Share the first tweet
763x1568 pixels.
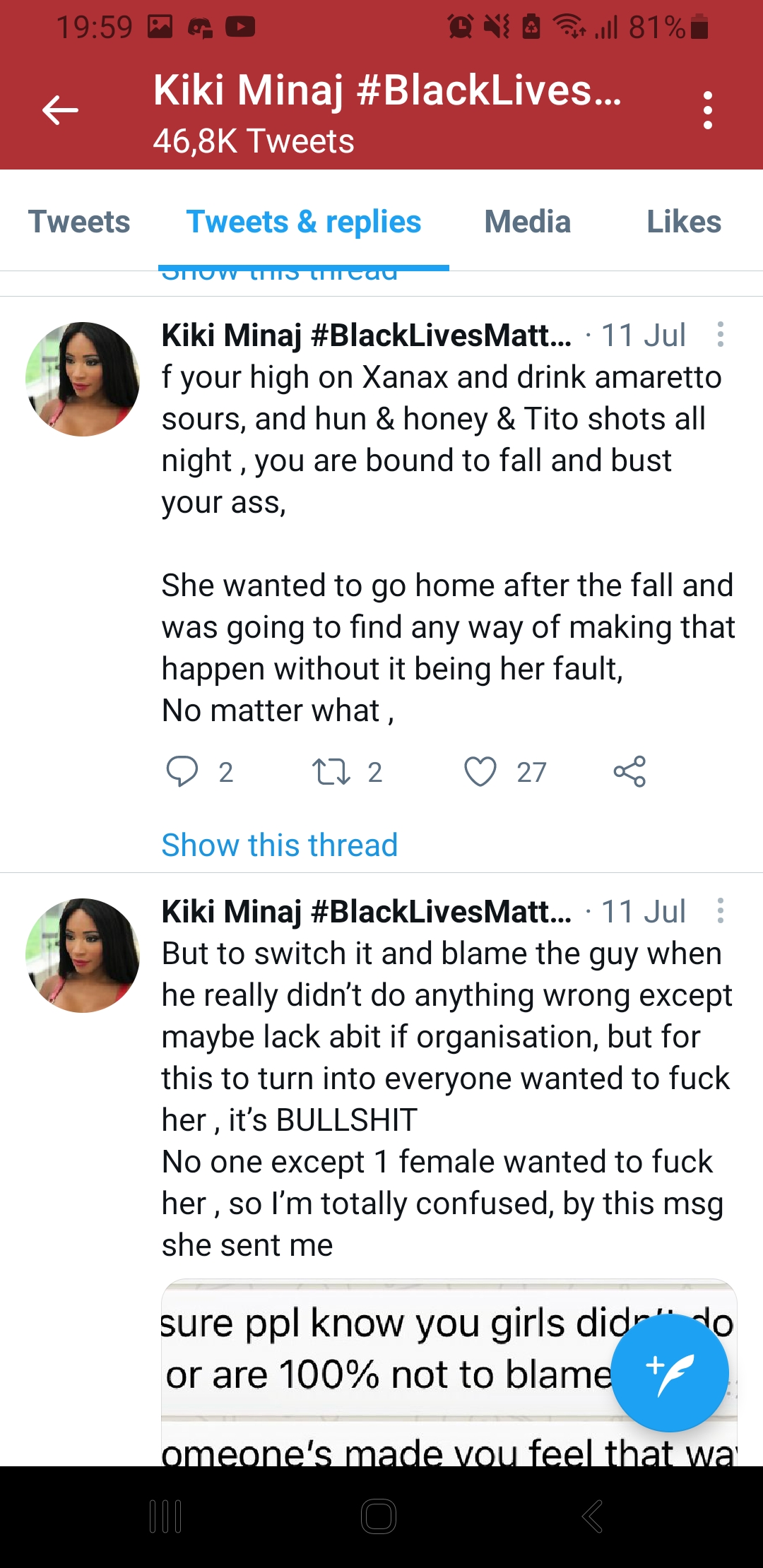[629, 771]
